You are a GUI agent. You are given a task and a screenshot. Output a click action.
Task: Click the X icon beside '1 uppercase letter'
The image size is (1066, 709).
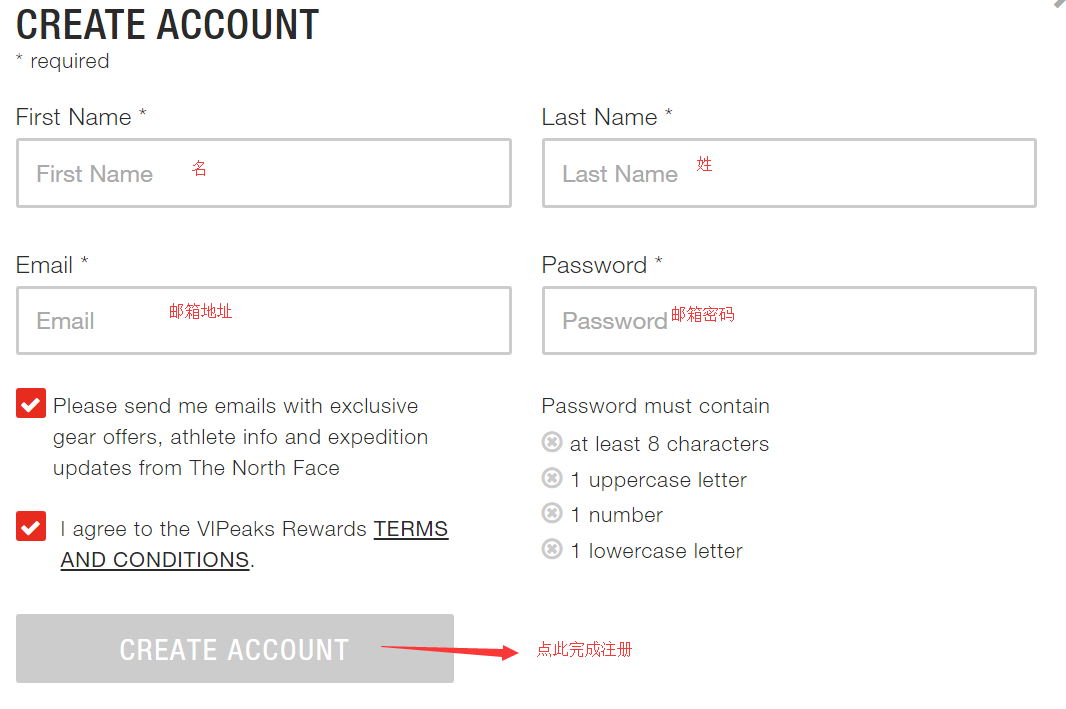(x=552, y=478)
